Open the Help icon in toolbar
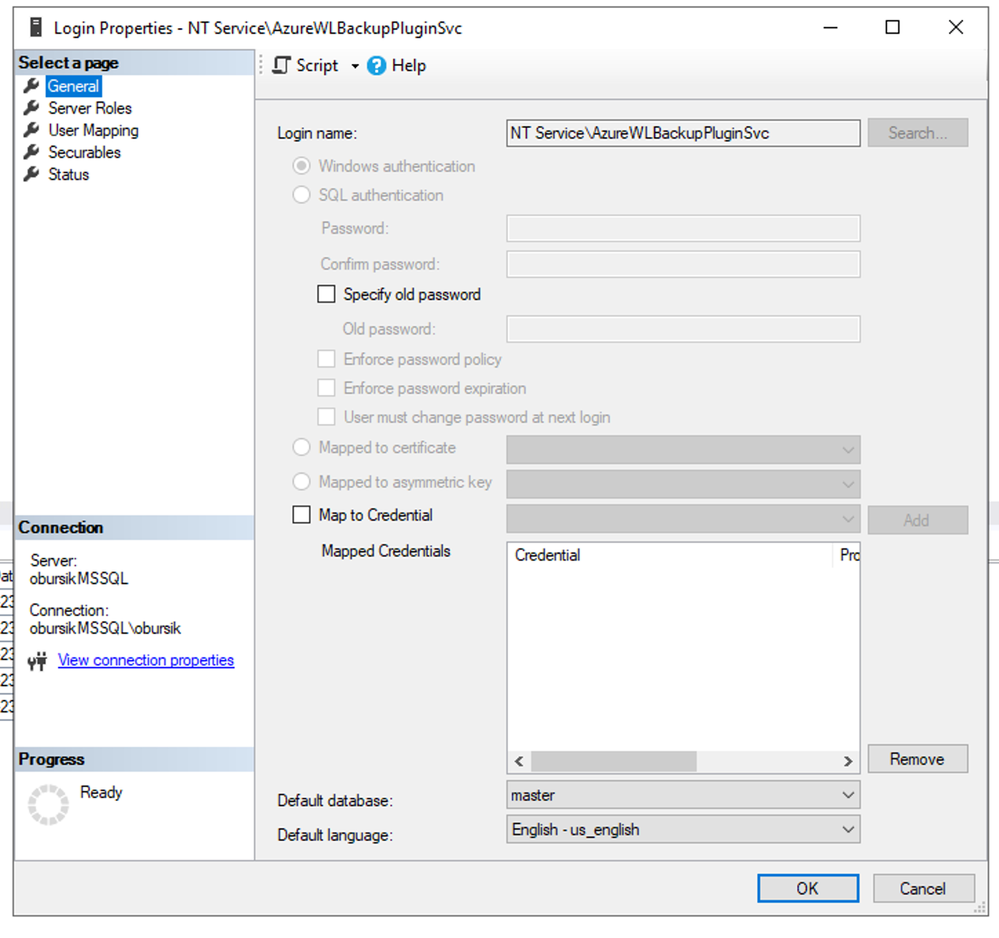 (x=377, y=66)
